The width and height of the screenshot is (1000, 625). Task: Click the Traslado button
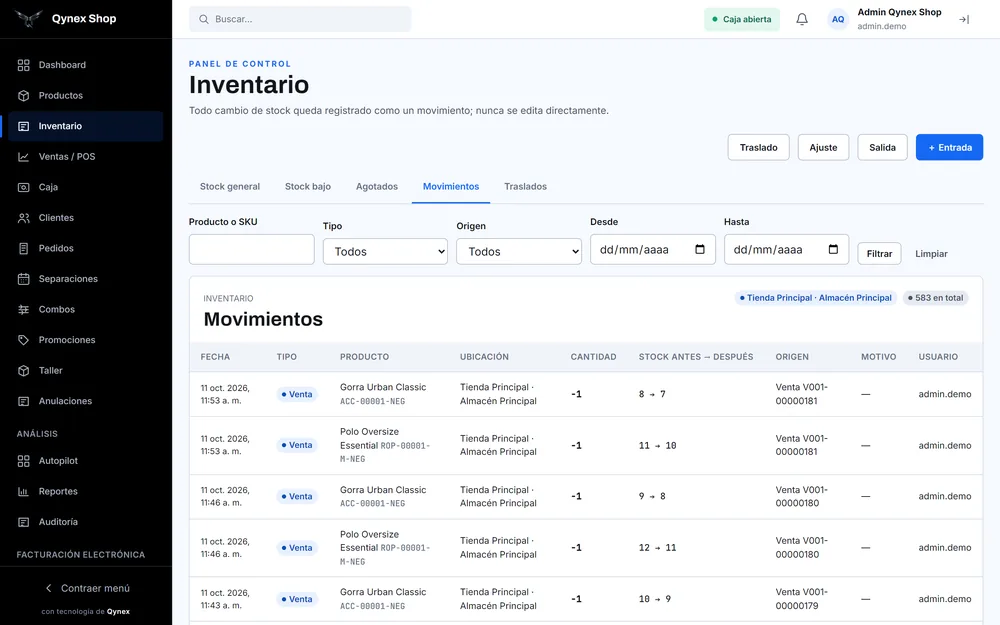click(x=758, y=147)
